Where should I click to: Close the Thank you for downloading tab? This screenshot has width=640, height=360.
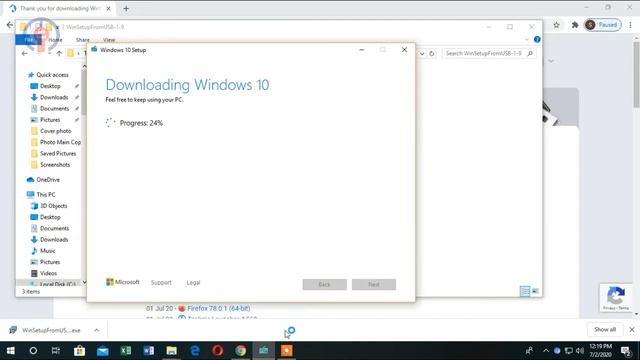108,8
